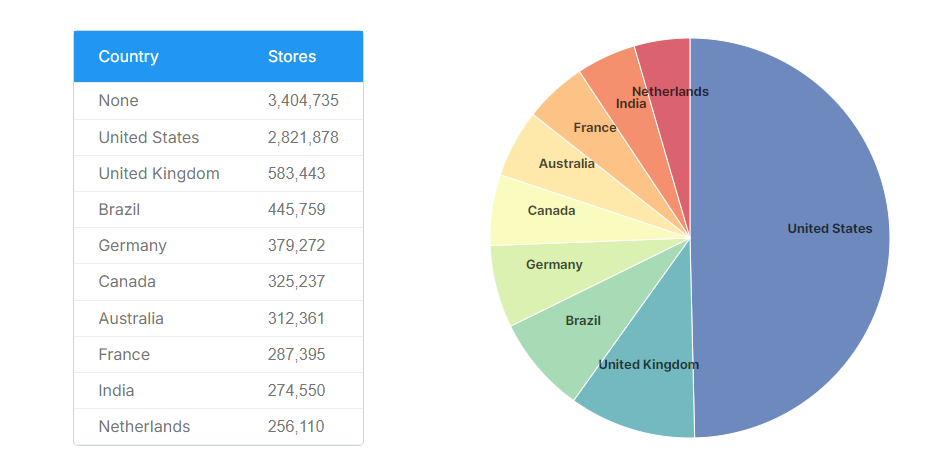Click the 379,272 stores value
This screenshot has width=933, height=473.
296,246
